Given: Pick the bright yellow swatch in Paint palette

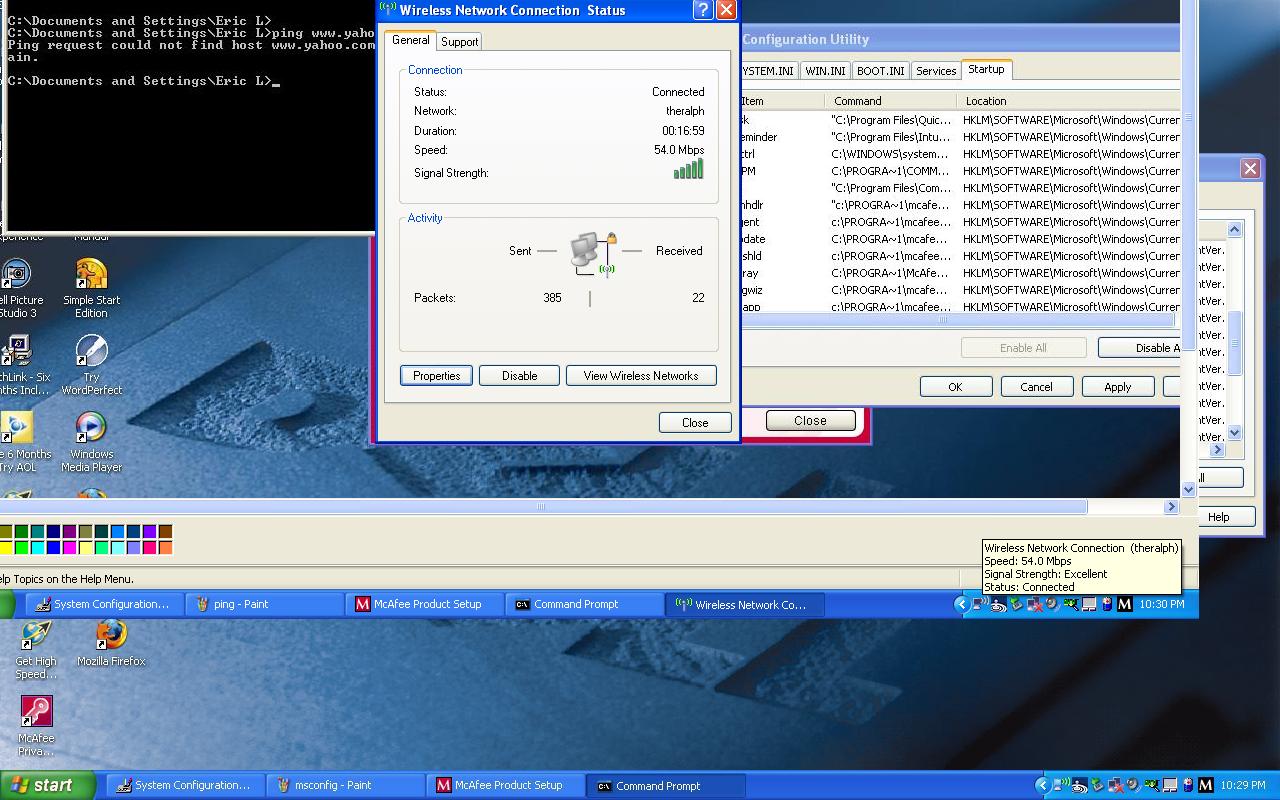Looking at the screenshot, I should tap(5, 547).
